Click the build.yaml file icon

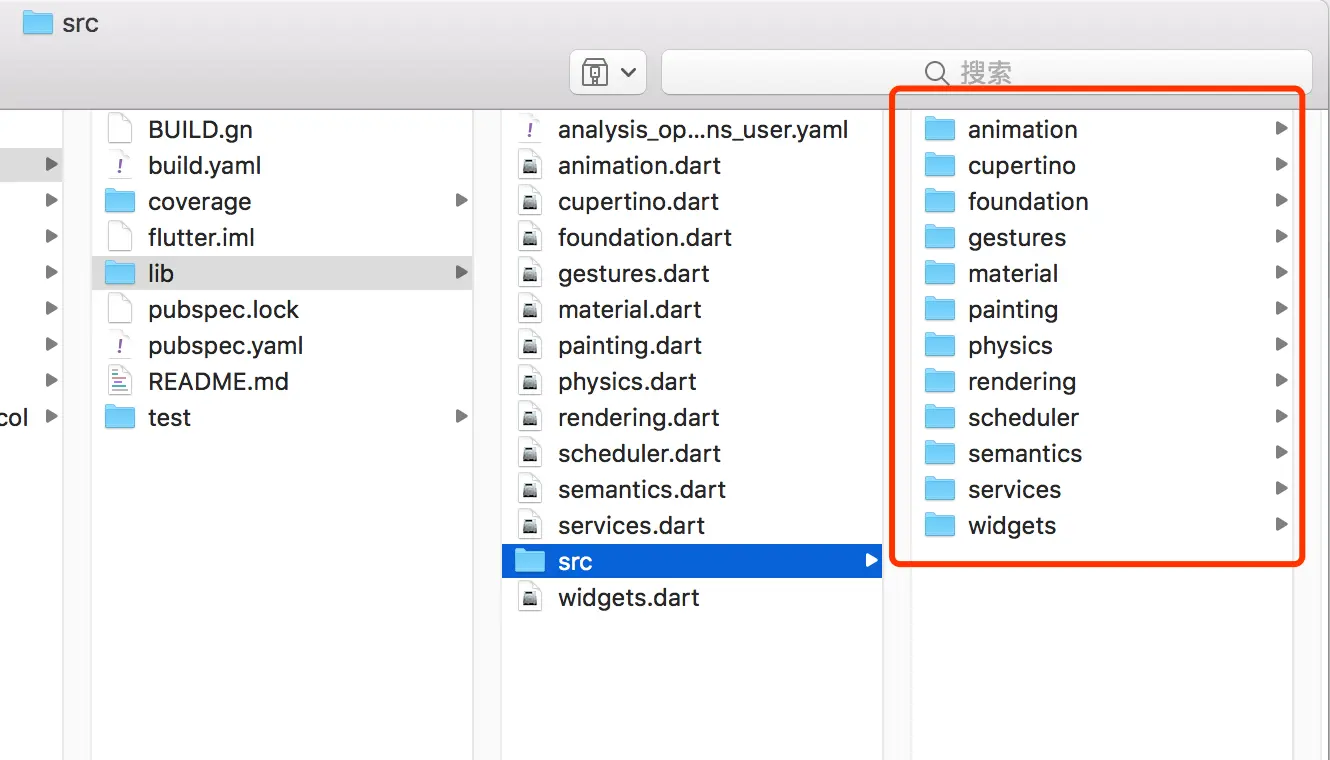(120, 165)
